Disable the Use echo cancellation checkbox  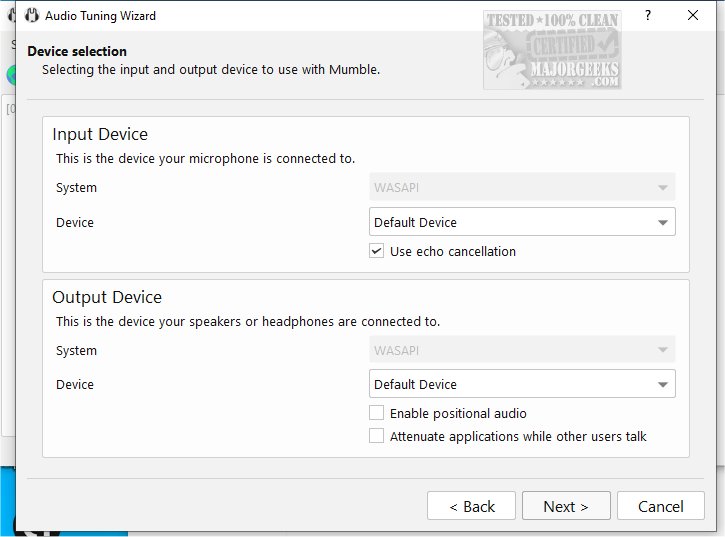pyautogui.click(x=377, y=251)
